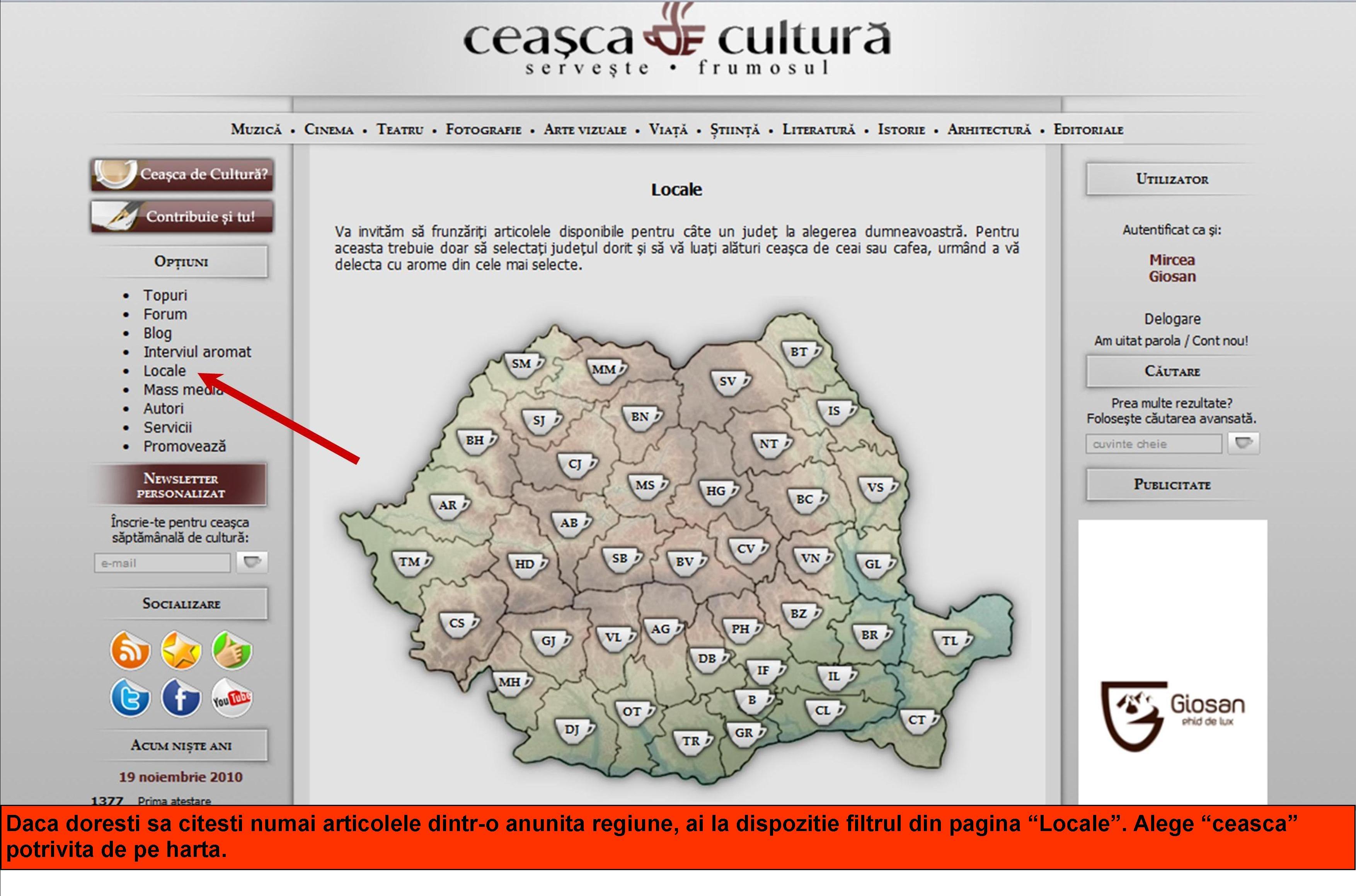Click the 'Ceașca de Cultură?' button
Viewport: 1356px width, 896px height.
pos(182,174)
